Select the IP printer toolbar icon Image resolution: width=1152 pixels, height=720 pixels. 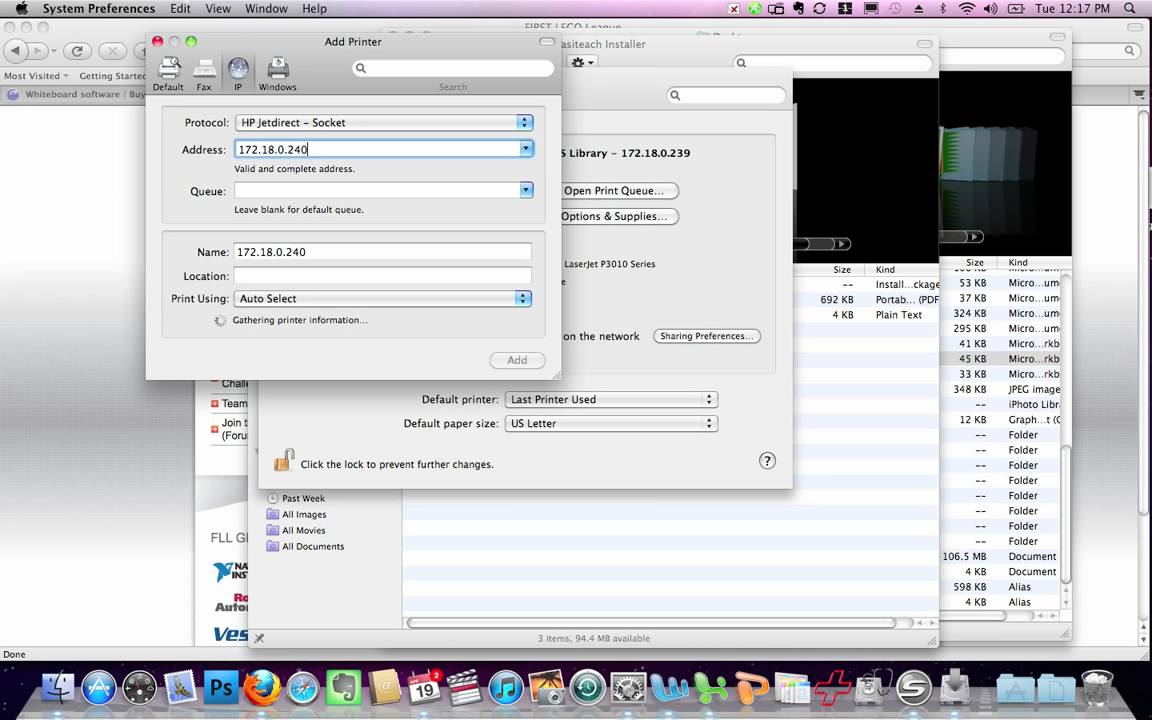(x=238, y=72)
